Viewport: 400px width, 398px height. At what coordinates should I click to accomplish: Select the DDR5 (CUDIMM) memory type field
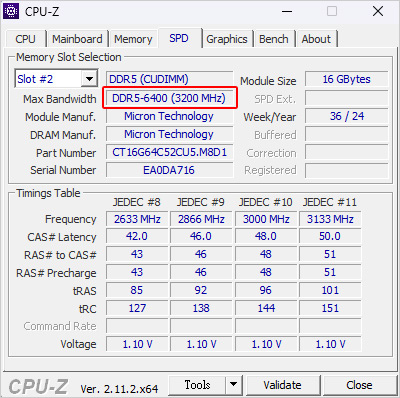(169, 79)
